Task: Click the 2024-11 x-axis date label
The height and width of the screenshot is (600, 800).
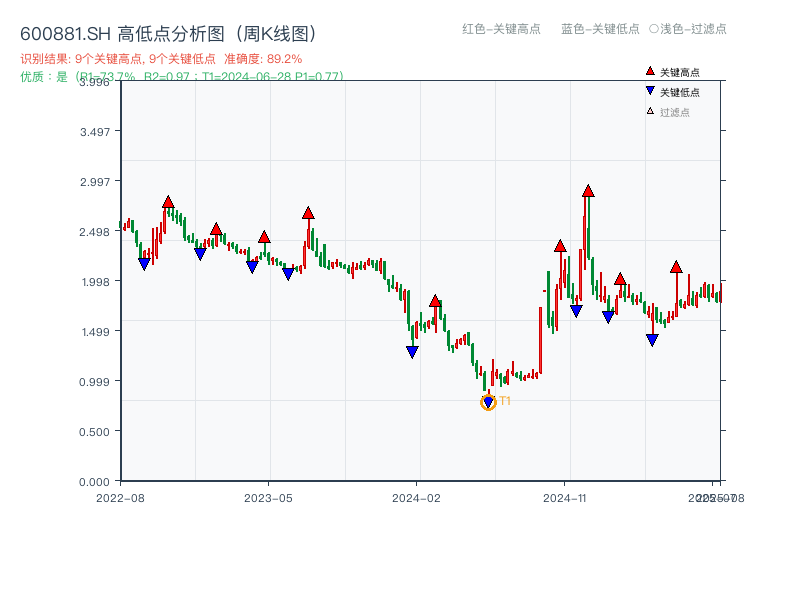Action: click(565, 497)
